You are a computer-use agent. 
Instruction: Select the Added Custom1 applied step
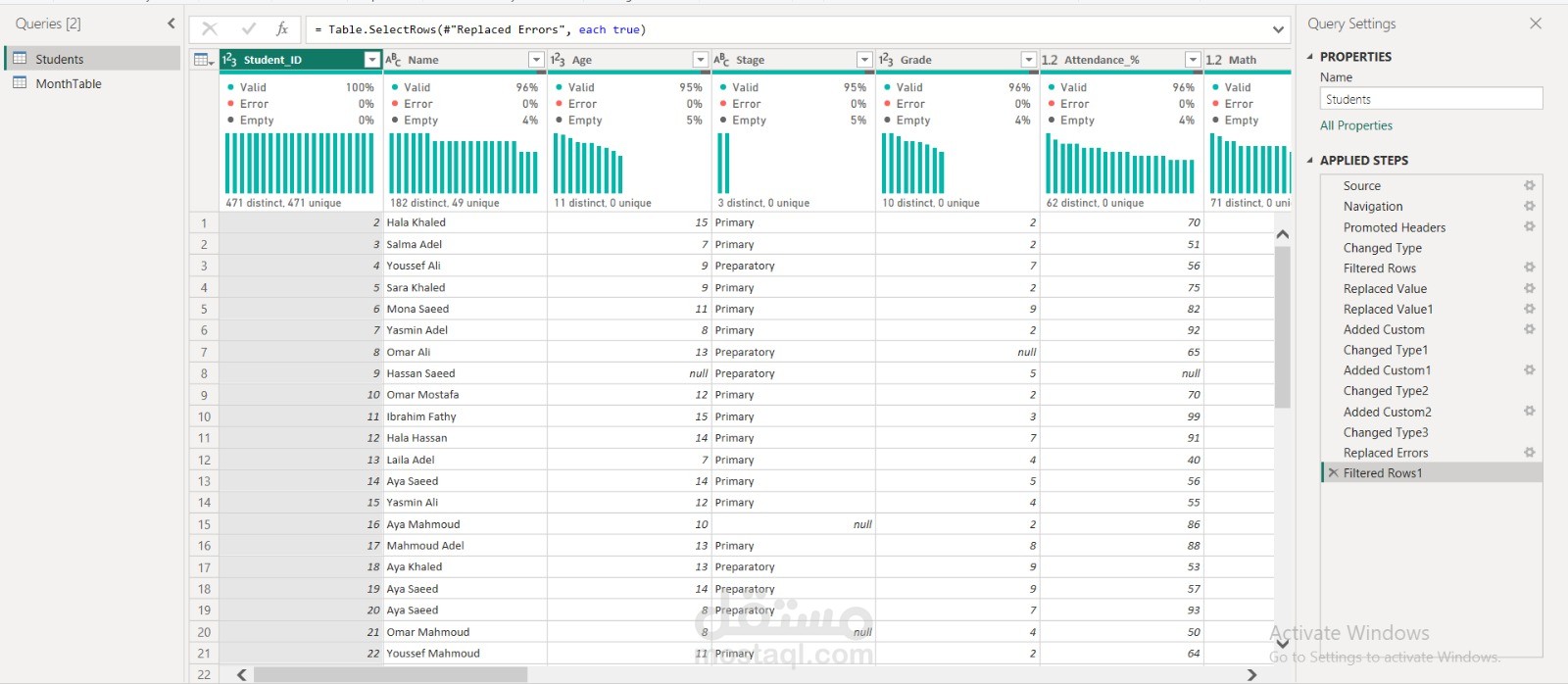[1387, 370]
